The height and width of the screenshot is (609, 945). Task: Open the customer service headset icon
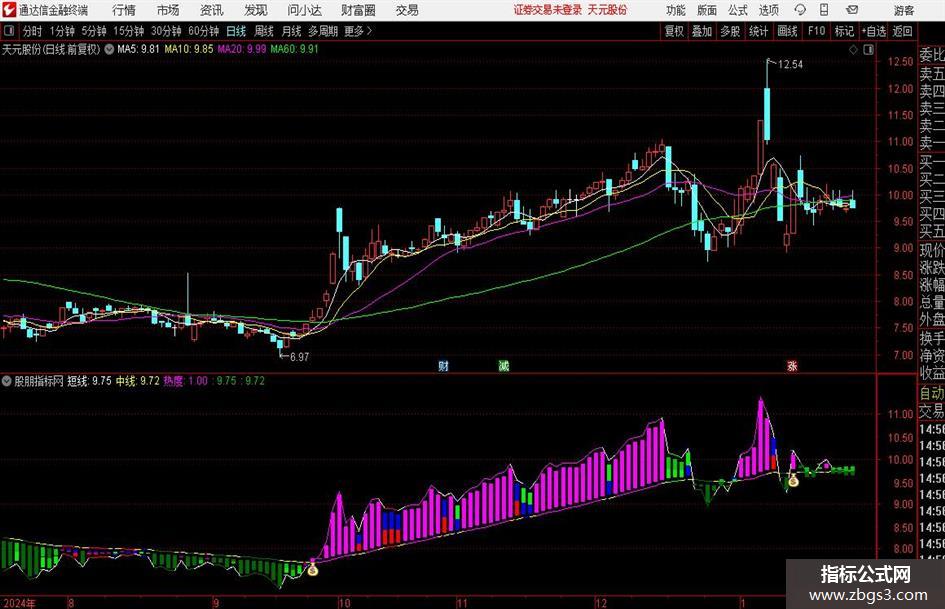pos(800,10)
